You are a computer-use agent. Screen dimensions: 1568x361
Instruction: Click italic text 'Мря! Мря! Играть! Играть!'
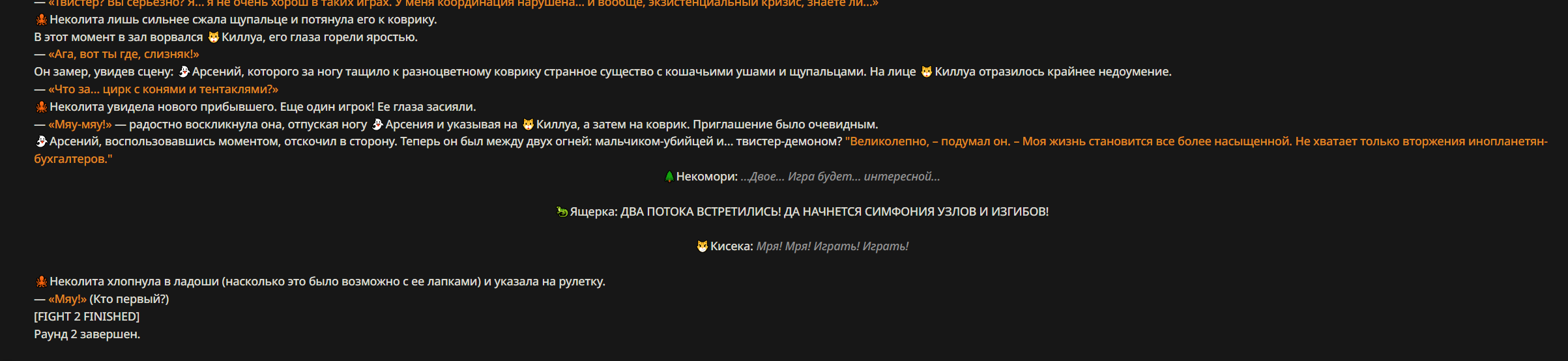(x=832, y=246)
